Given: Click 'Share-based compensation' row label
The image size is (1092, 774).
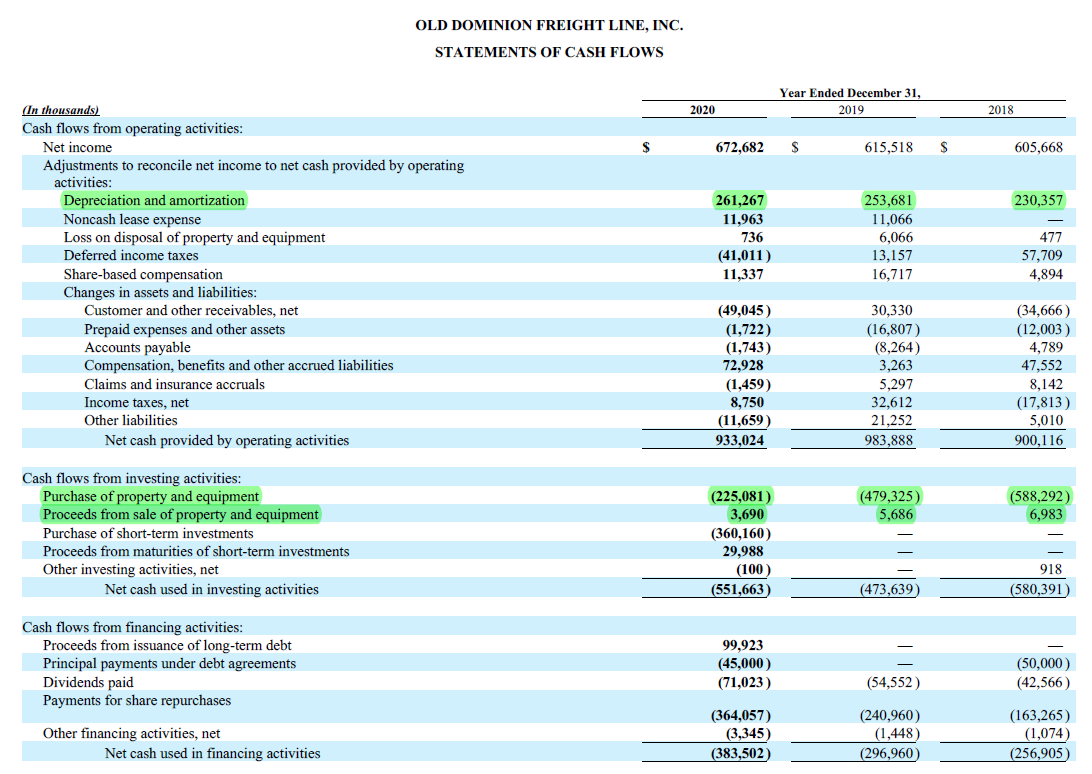Looking at the screenshot, I should [x=143, y=274].
